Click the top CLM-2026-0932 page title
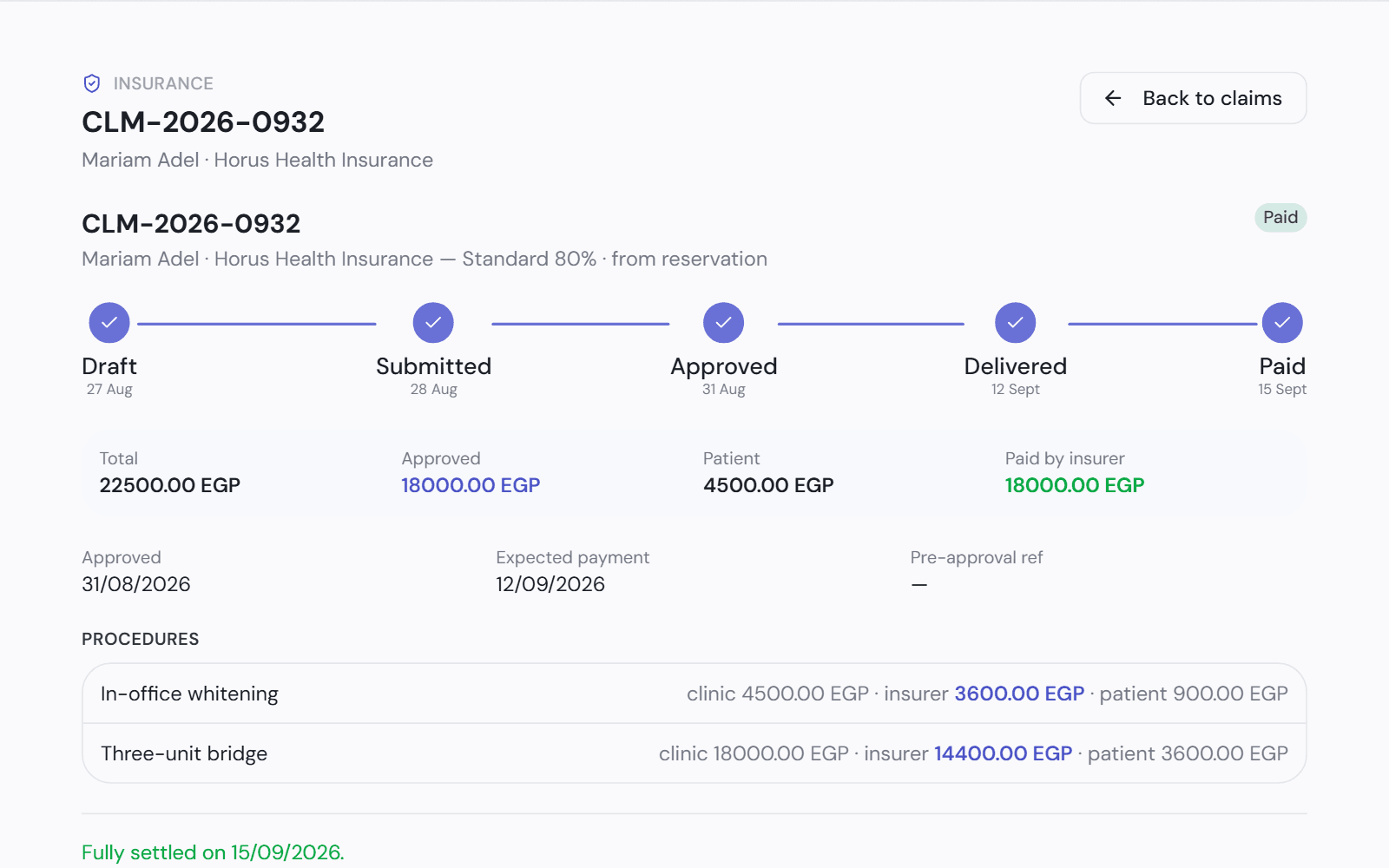This screenshot has width=1389, height=868. pos(203,122)
